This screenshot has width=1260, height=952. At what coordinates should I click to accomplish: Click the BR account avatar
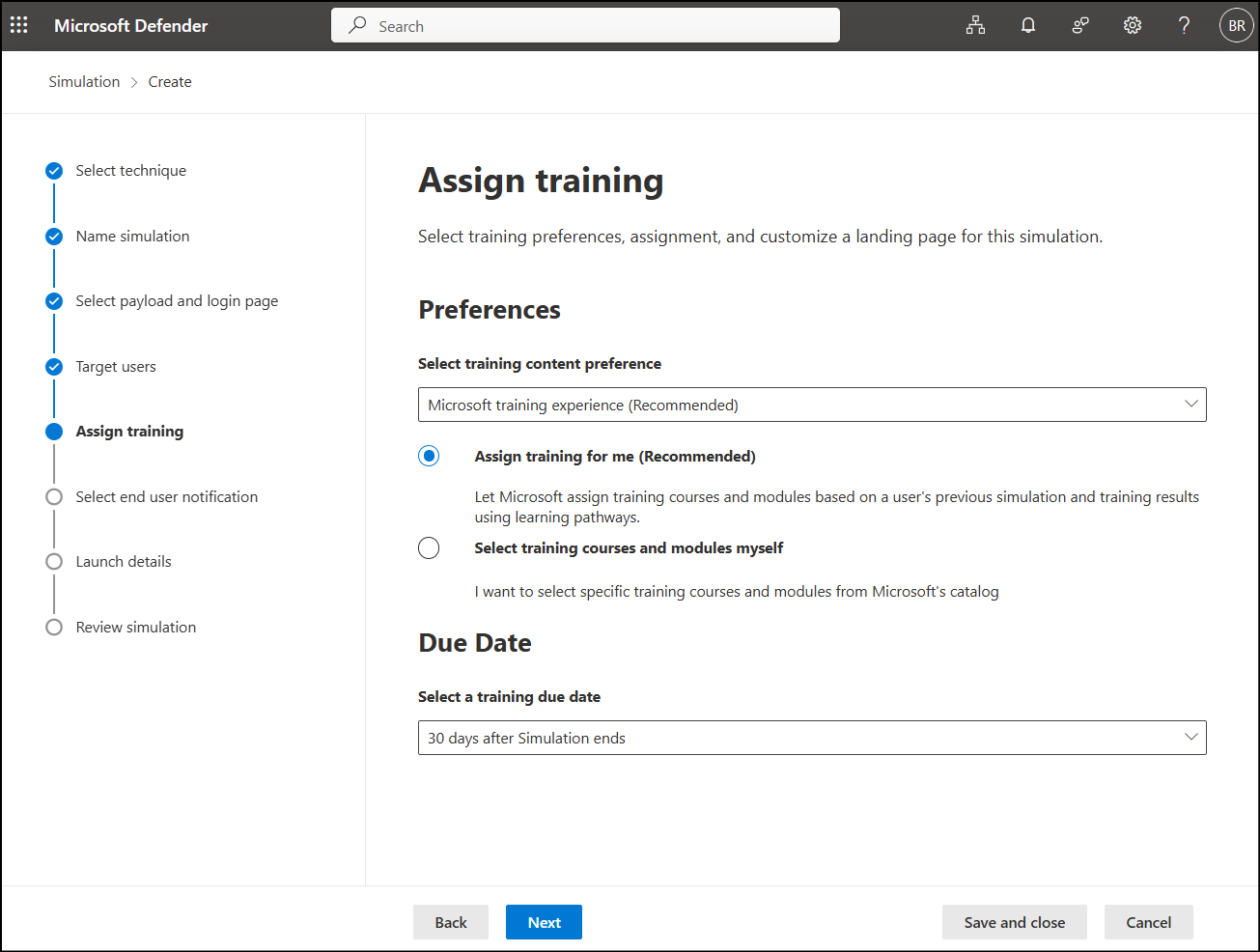[x=1237, y=25]
